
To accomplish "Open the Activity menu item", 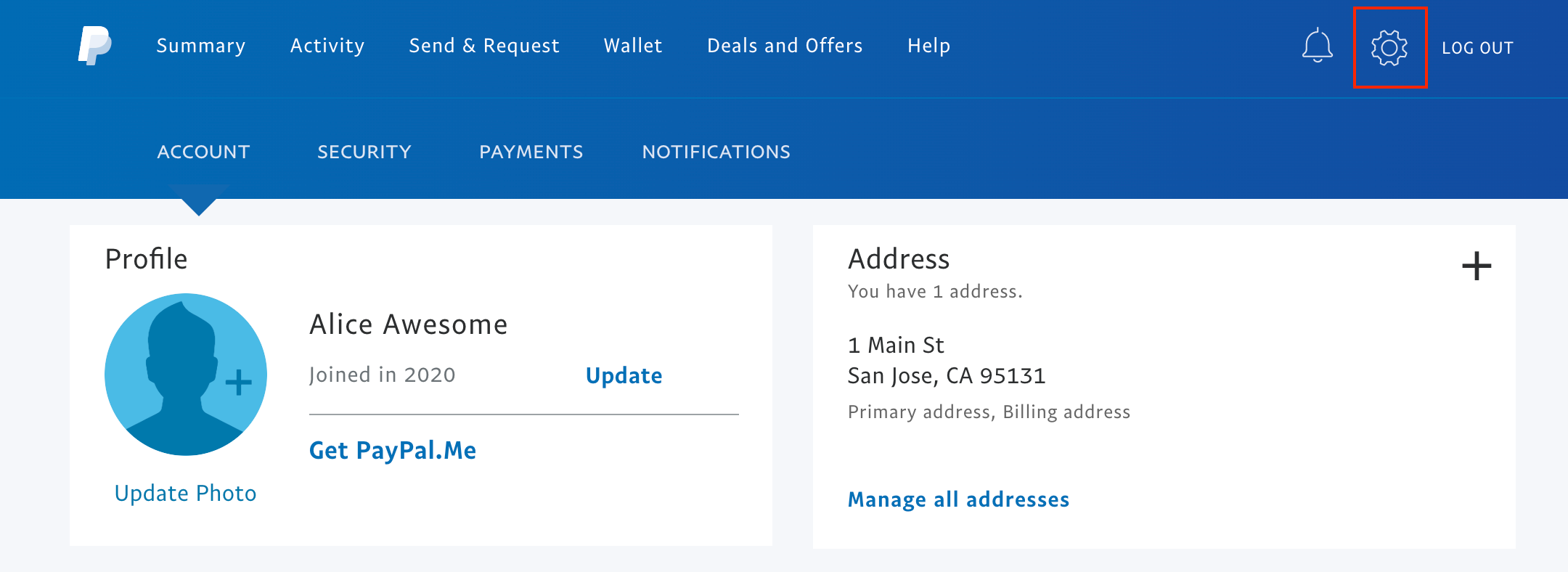I will point(327,46).
